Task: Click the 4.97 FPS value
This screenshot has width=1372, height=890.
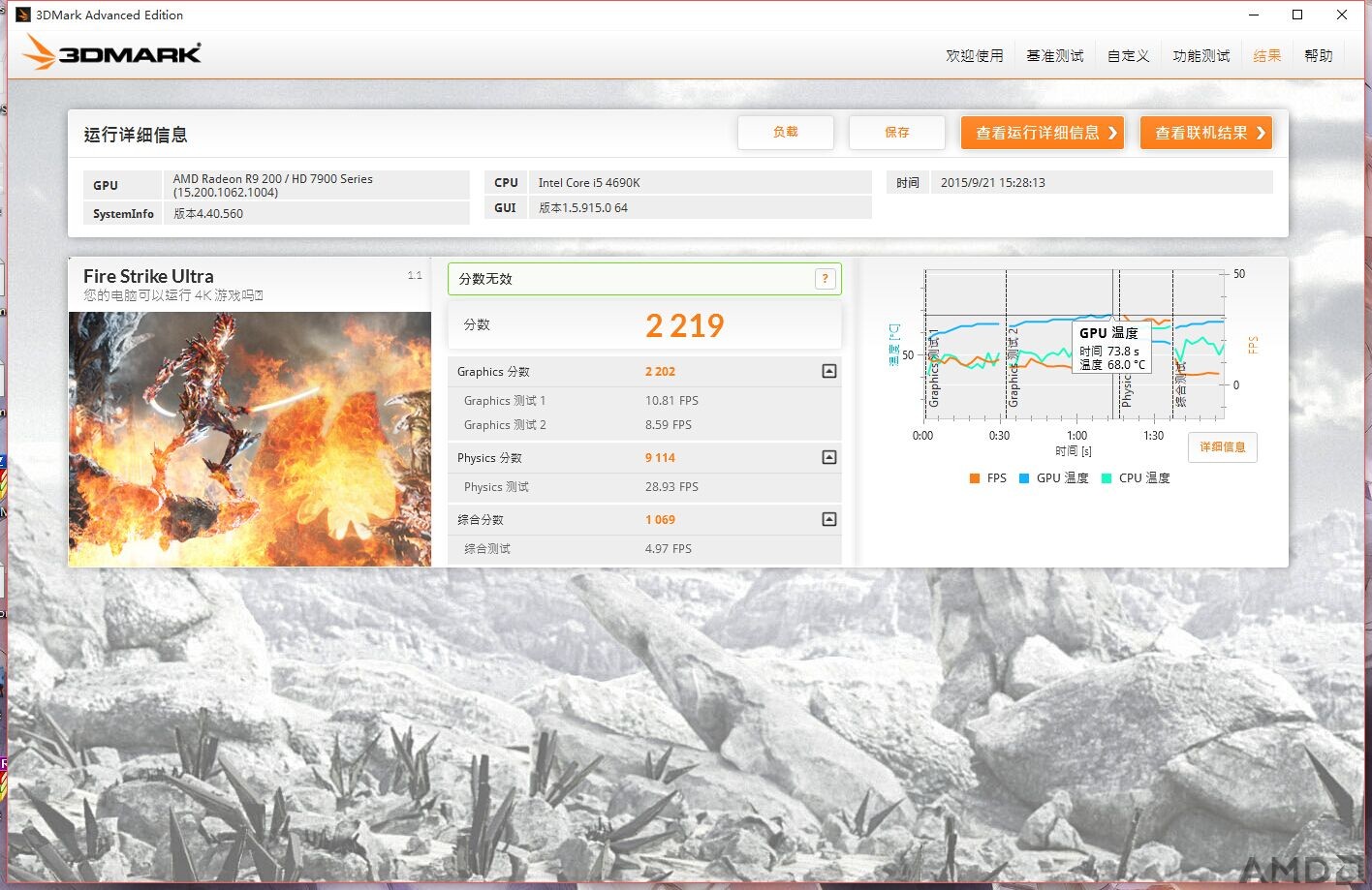Action: (x=669, y=549)
